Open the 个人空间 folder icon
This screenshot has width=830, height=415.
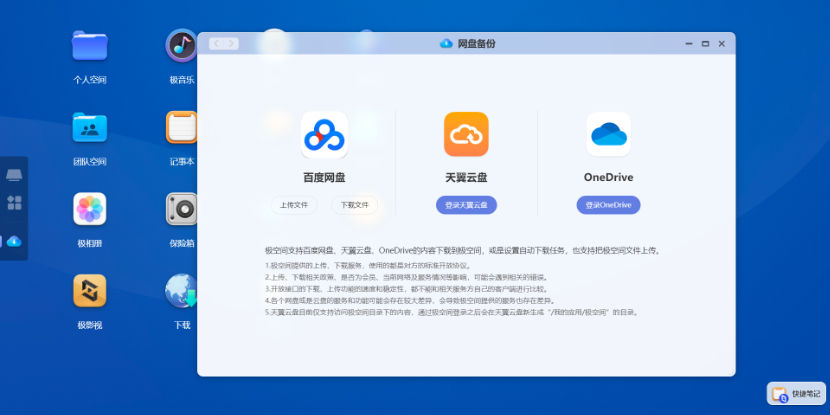tap(89, 46)
